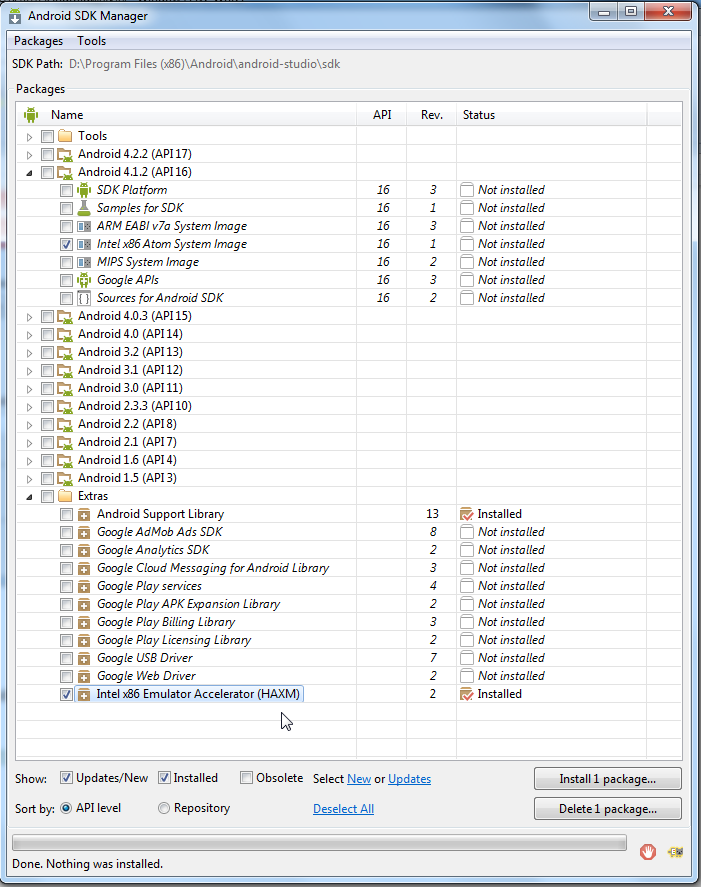
Task: Click the Name column header
Action: pyautogui.click(x=187, y=115)
